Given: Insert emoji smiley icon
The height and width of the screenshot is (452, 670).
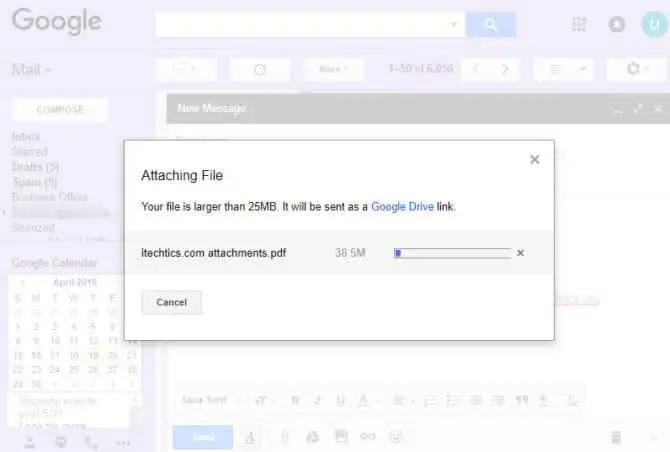Looking at the screenshot, I should click(x=396, y=436).
